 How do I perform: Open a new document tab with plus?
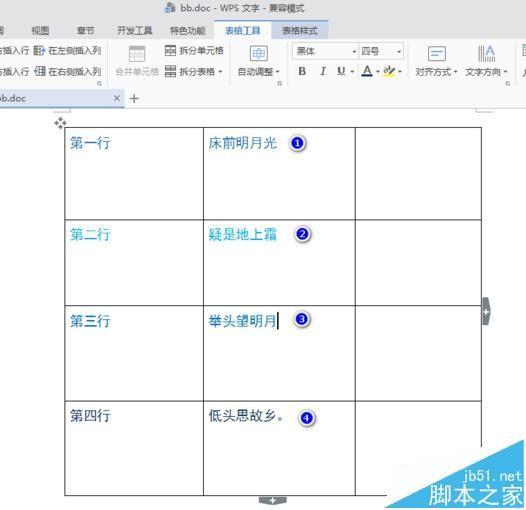coord(134,99)
